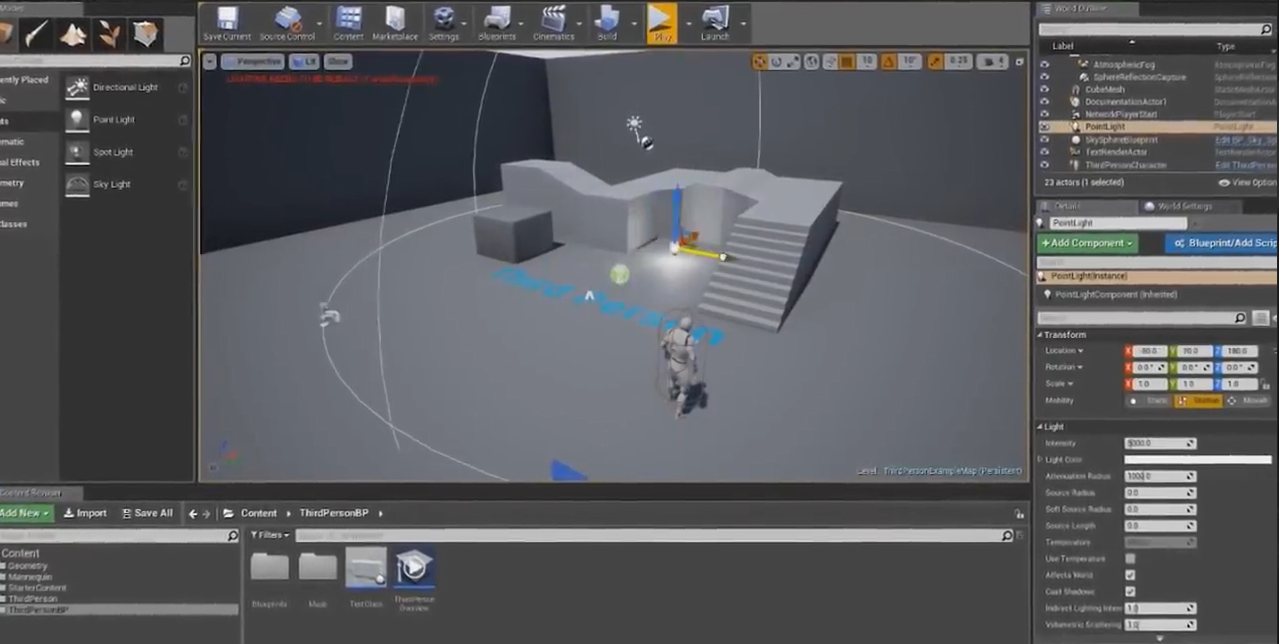The image size is (1279, 644).
Task: Click the Play button in the toolbar
Action: [661, 22]
